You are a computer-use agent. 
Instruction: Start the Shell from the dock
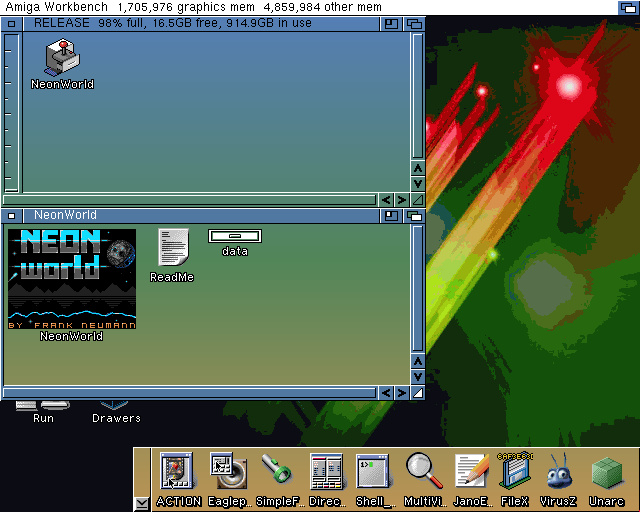(x=372, y=471)
